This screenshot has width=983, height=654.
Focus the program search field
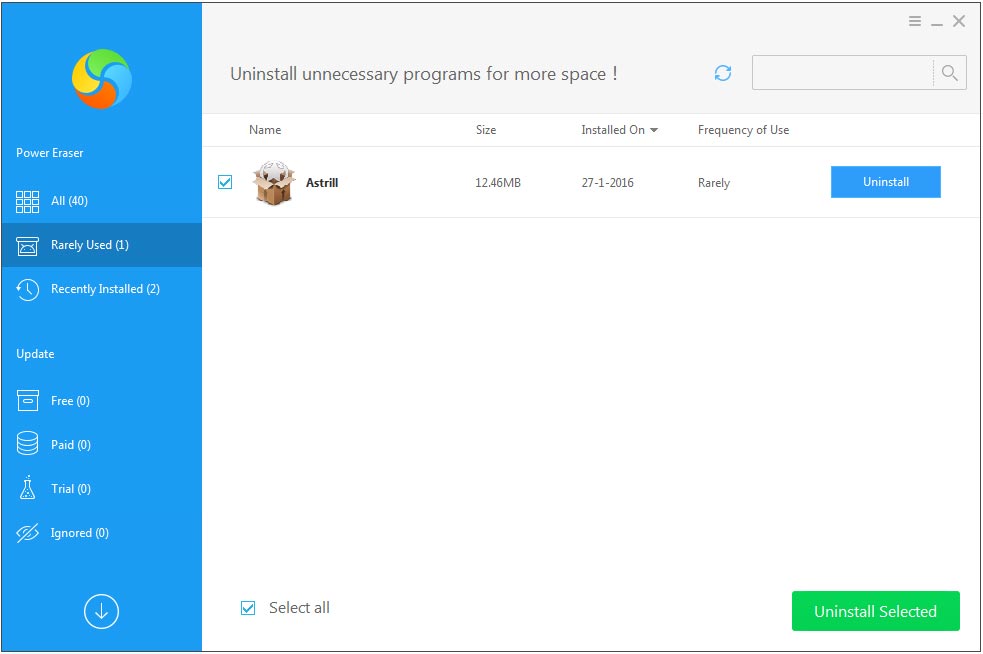[x=843, y=73]
